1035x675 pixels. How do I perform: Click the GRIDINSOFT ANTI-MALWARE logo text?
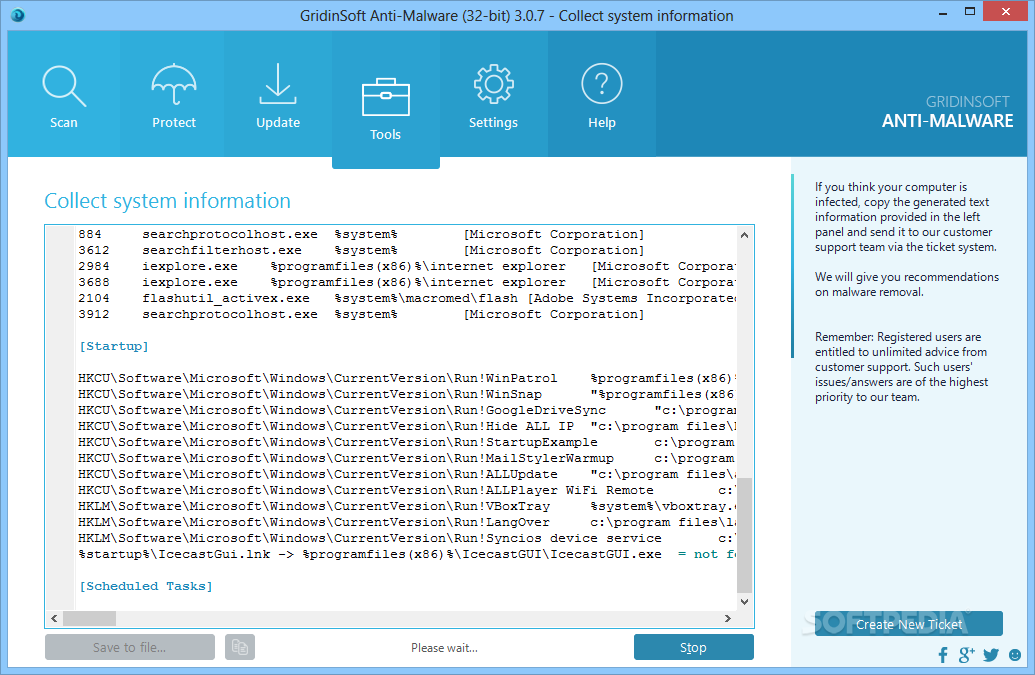[947, 112]
